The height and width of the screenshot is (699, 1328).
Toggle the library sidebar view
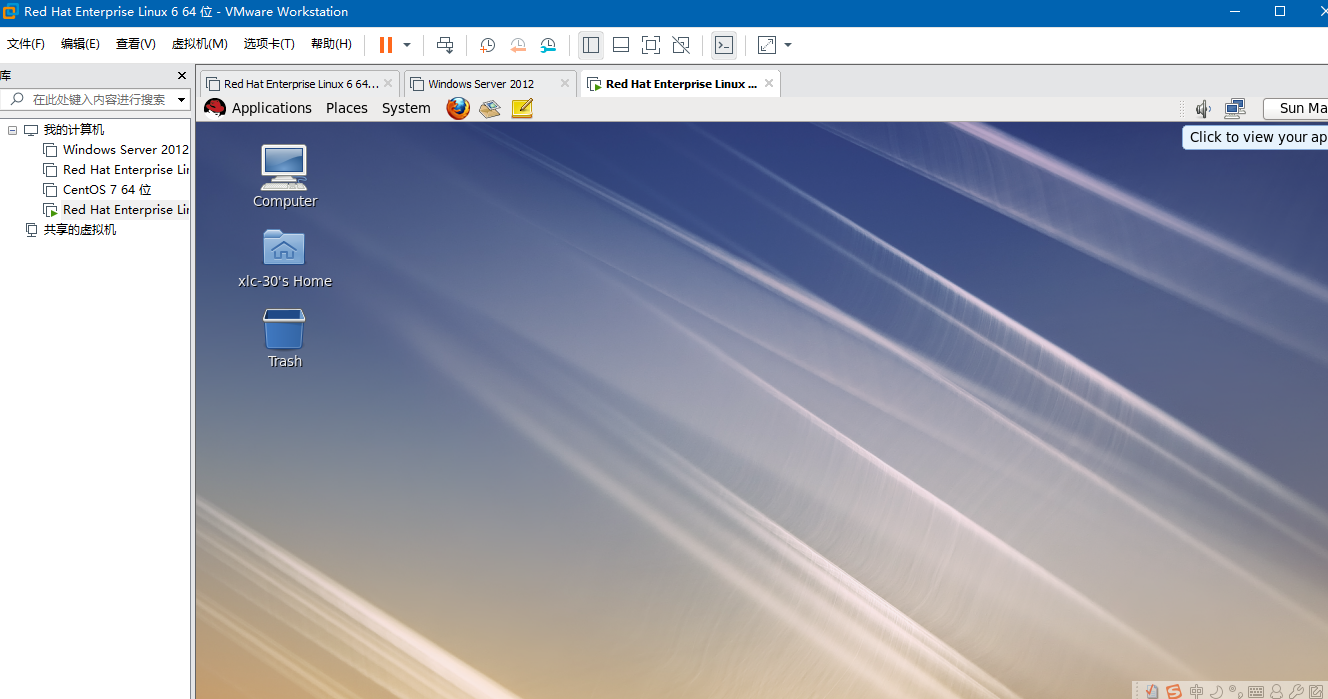click(591, 45)
